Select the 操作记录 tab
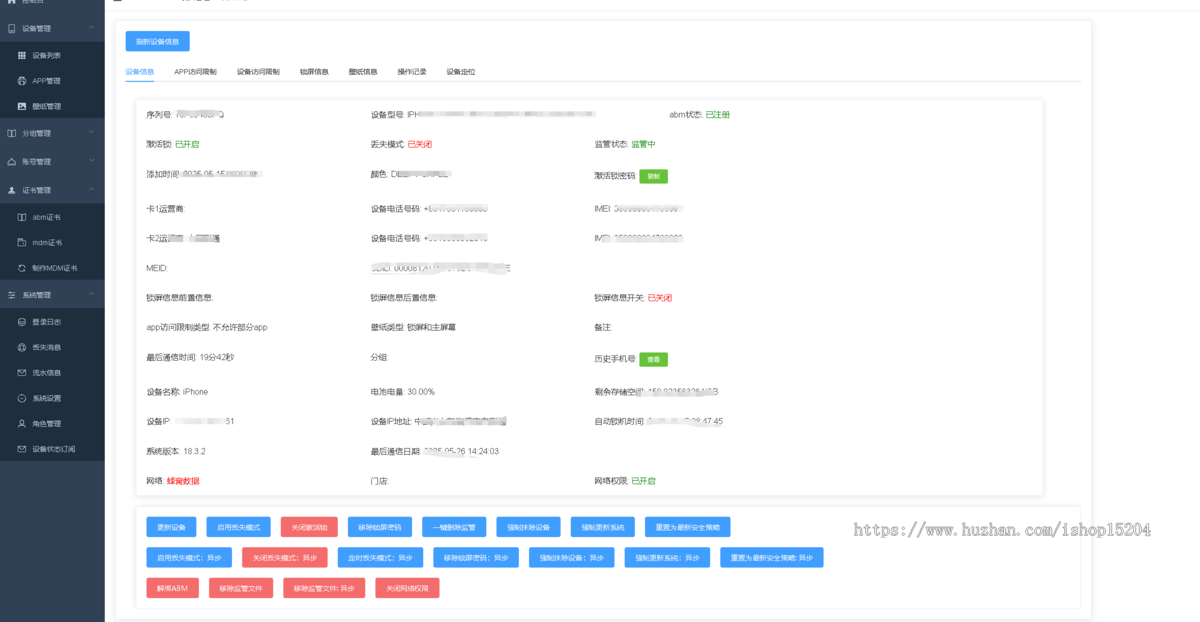 pyautogui.click(x=412, y=72)
